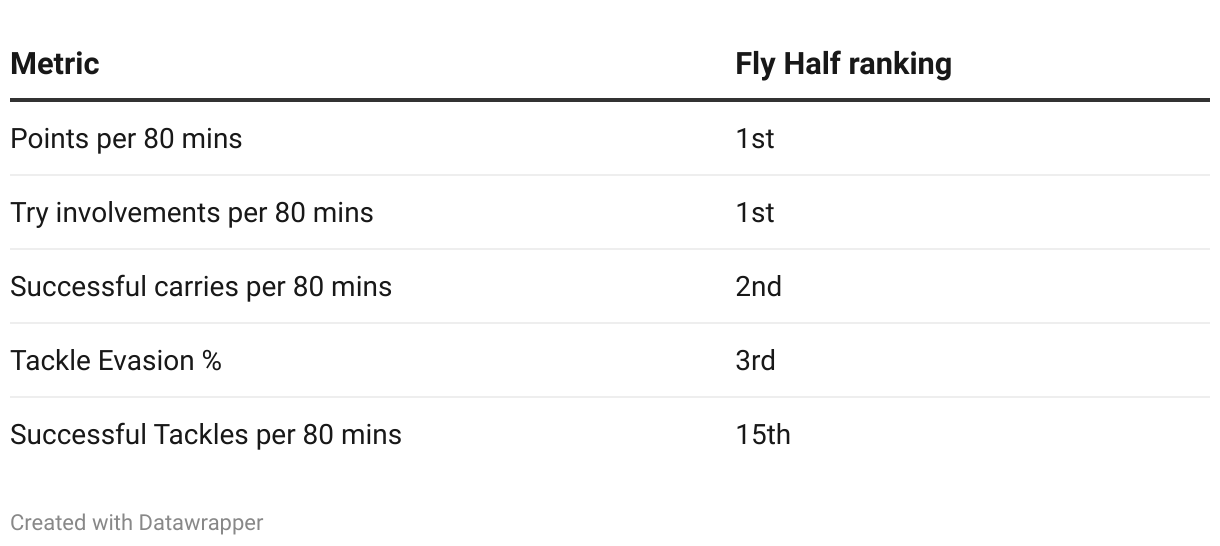1220x546 pixels.
Task: Click the 'Created with' footer text
Action: coord(71,522)
